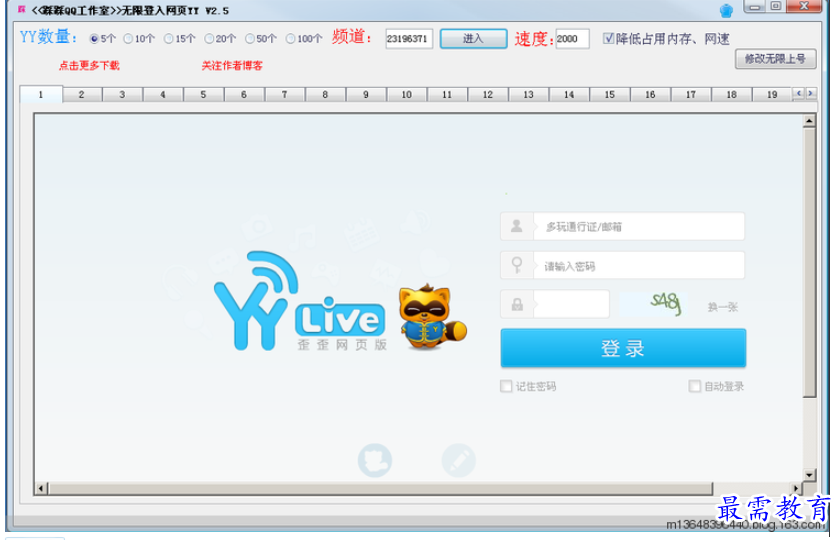Click the captcha code input field
Viewport: 839px width, 540px height.
pos(571,304)
